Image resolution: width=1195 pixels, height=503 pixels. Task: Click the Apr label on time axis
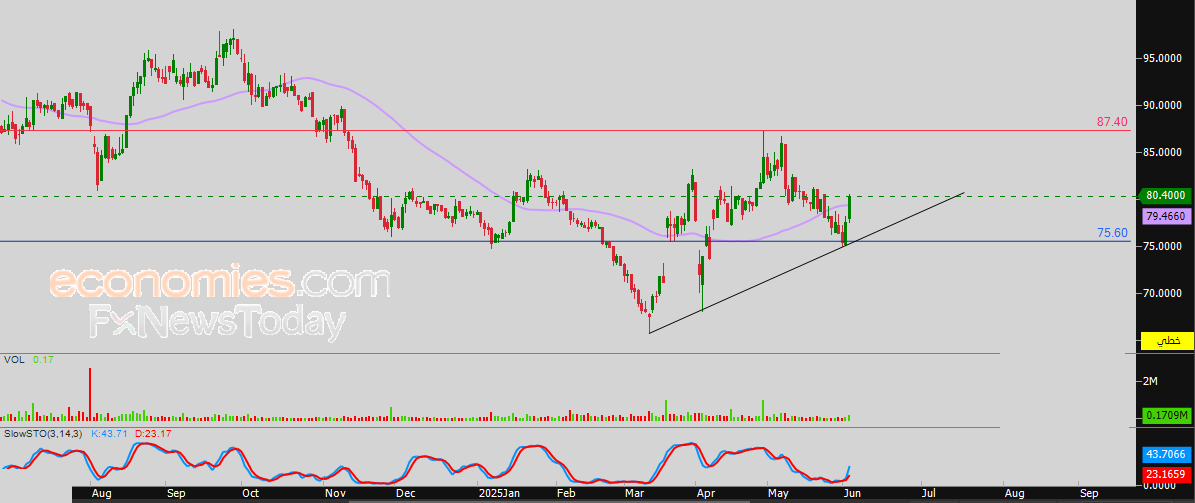coord(706,494)
